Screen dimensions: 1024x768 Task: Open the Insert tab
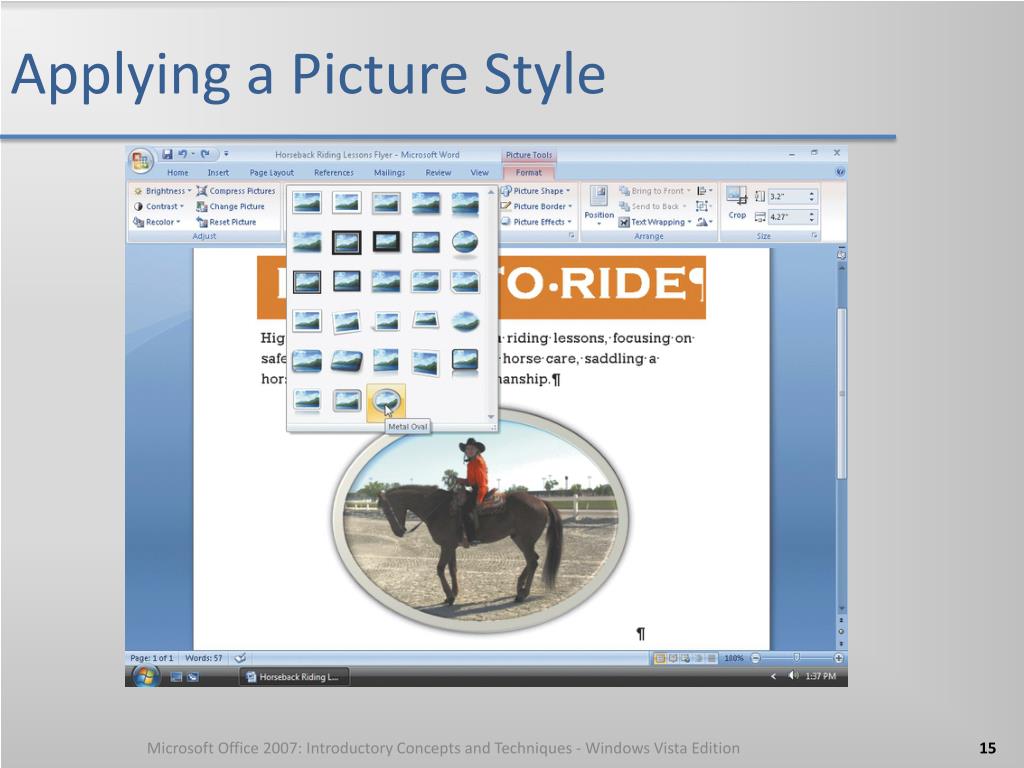point(218,172)
